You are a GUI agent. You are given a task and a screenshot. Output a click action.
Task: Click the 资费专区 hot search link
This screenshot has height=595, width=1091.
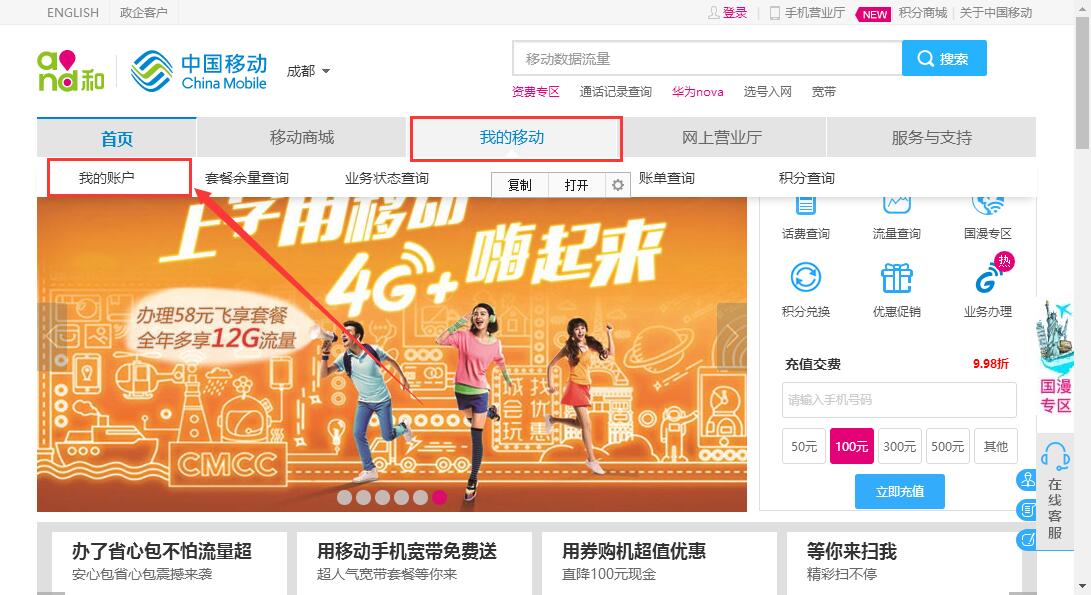(536, 92)
